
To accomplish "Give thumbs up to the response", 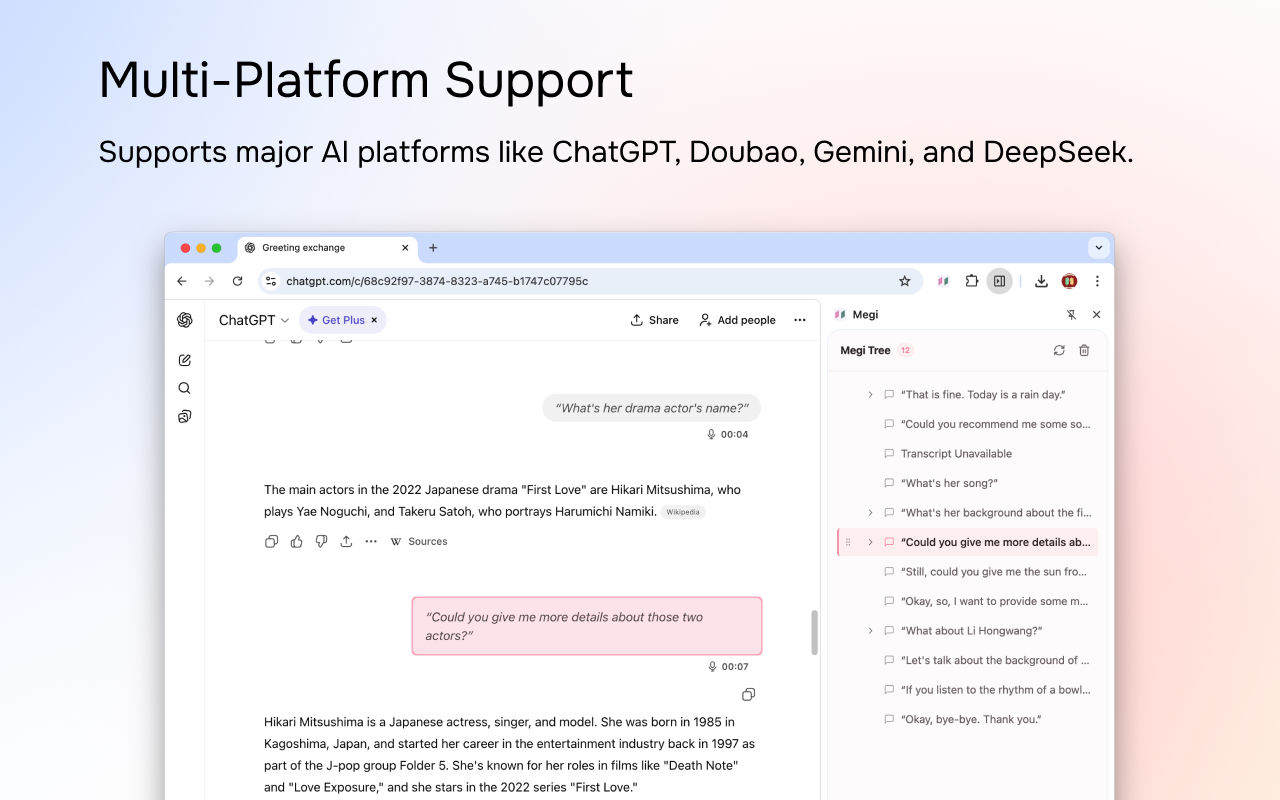I will pyautogui.click(x=296, y=541).
